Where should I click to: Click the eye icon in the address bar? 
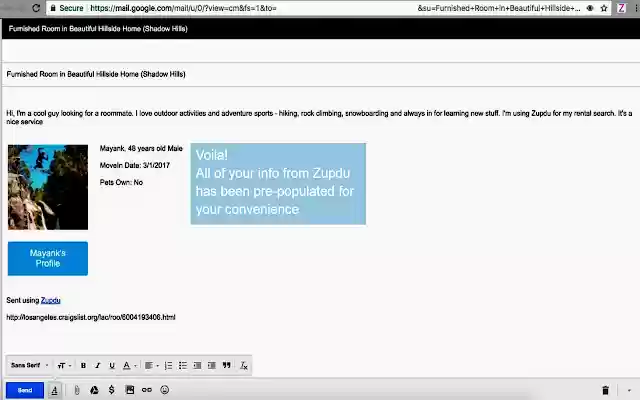coord(590,8)
